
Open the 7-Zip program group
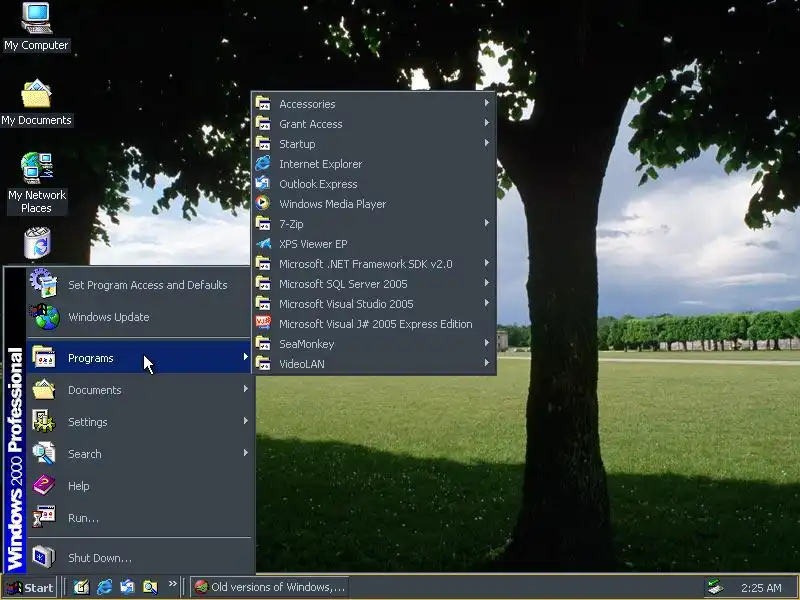tap(373, 223)
